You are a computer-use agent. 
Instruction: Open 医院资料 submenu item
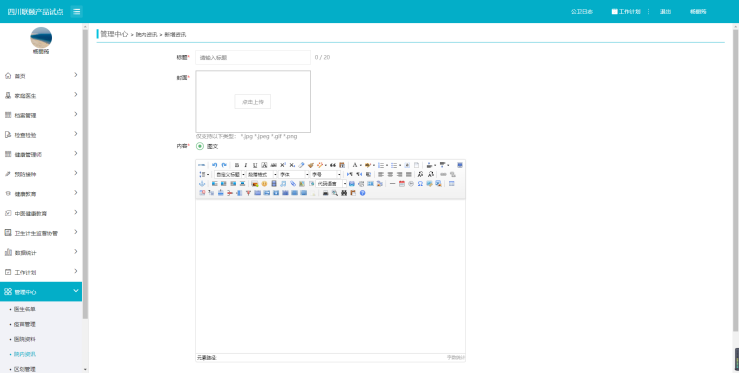pos(25,339)
